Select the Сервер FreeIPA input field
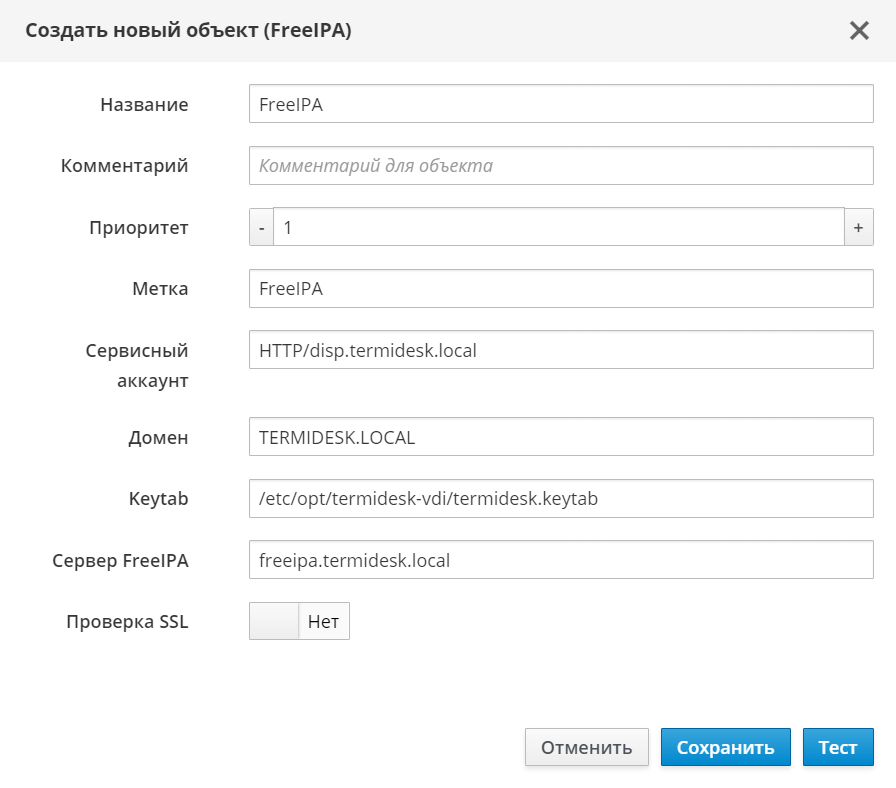This screenshot has height=788, width=896. tap(561, 560)
